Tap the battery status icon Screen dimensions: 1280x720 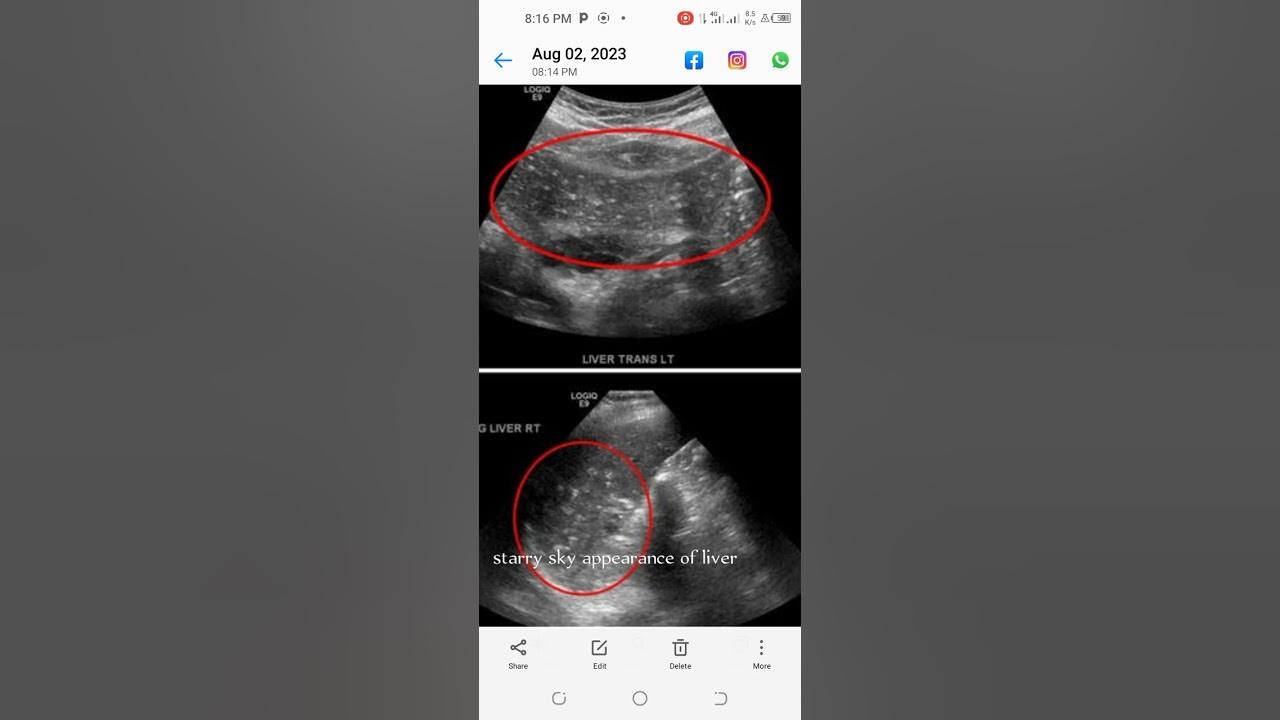(x=781, y=18)
